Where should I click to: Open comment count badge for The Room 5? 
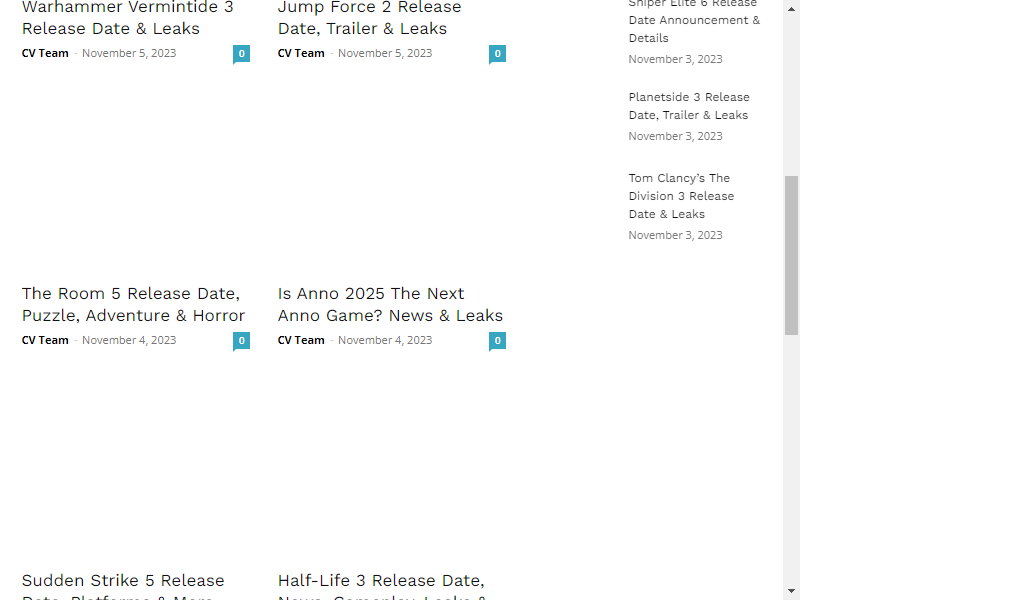[242, 341]
